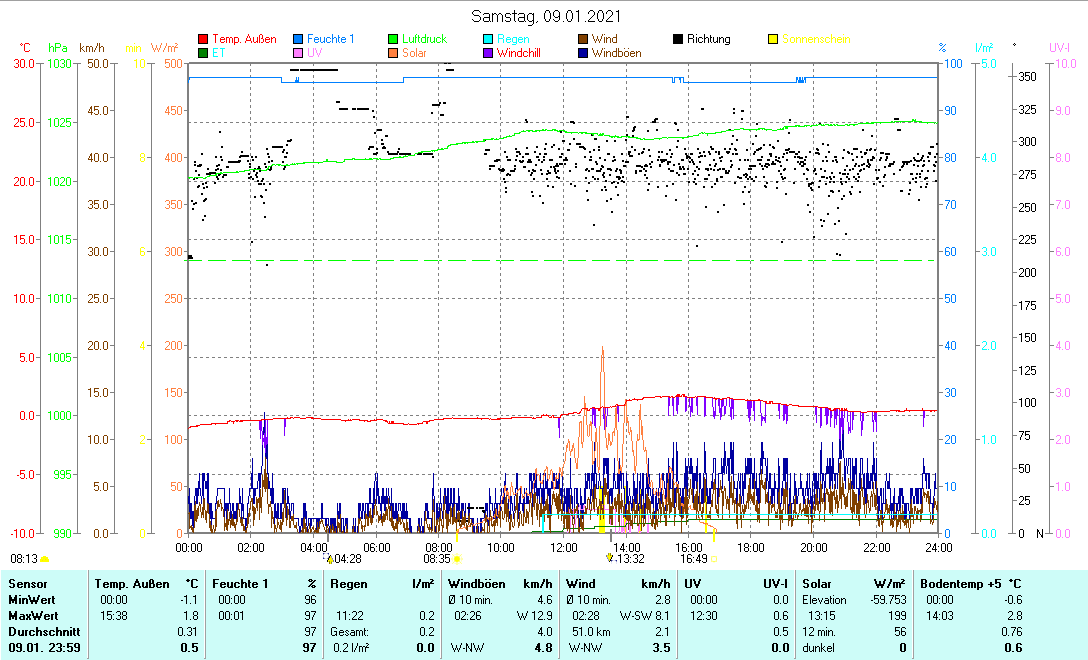Click the 13:32 time marker below the chart
Screen dimensions: 1088x660
point(629,559)
